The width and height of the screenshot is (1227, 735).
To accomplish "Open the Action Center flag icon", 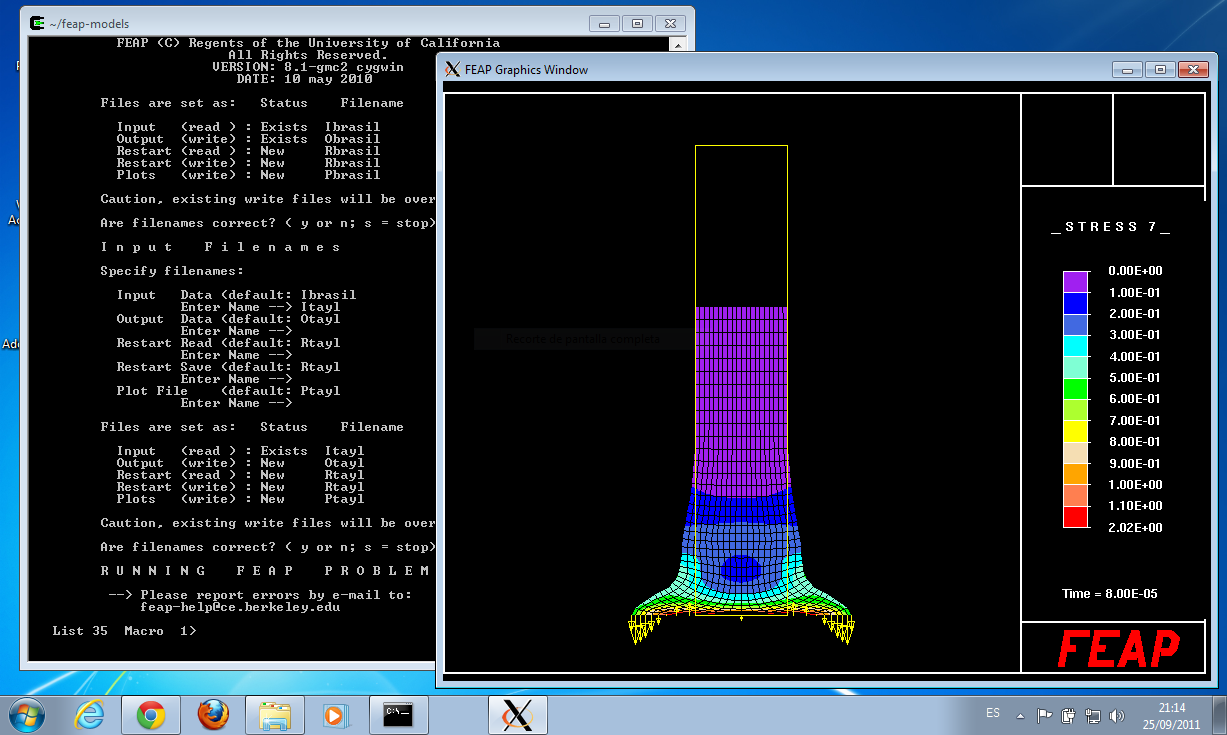I will pyautogui.click(x=1044, y=715).
